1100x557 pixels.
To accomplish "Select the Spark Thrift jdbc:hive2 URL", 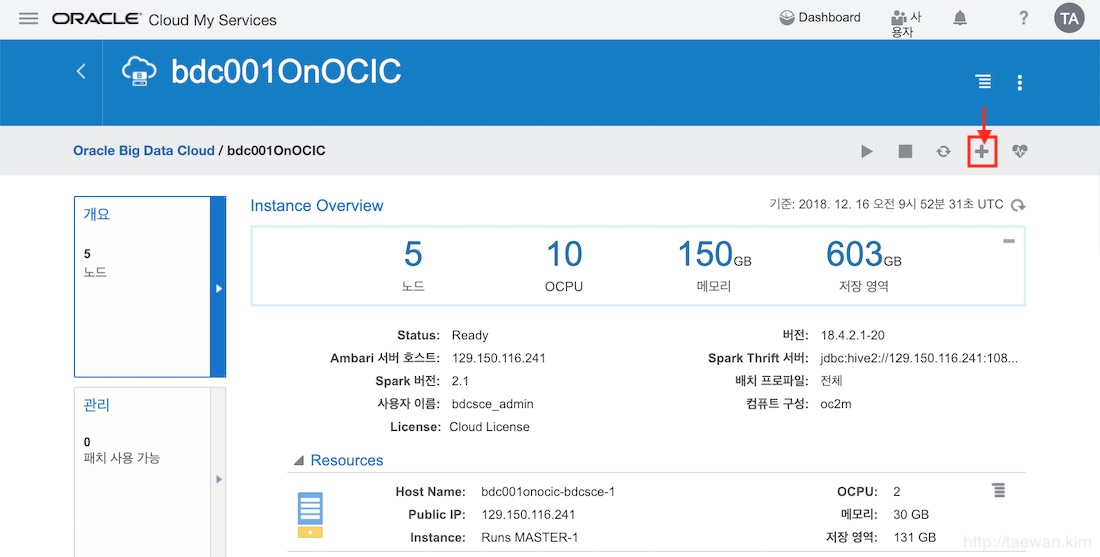I will pos(919,358).
